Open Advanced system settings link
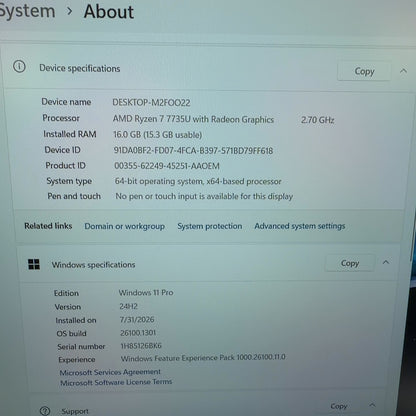The height and width of the screenshot is (416, 416). [x=300, y=226]
